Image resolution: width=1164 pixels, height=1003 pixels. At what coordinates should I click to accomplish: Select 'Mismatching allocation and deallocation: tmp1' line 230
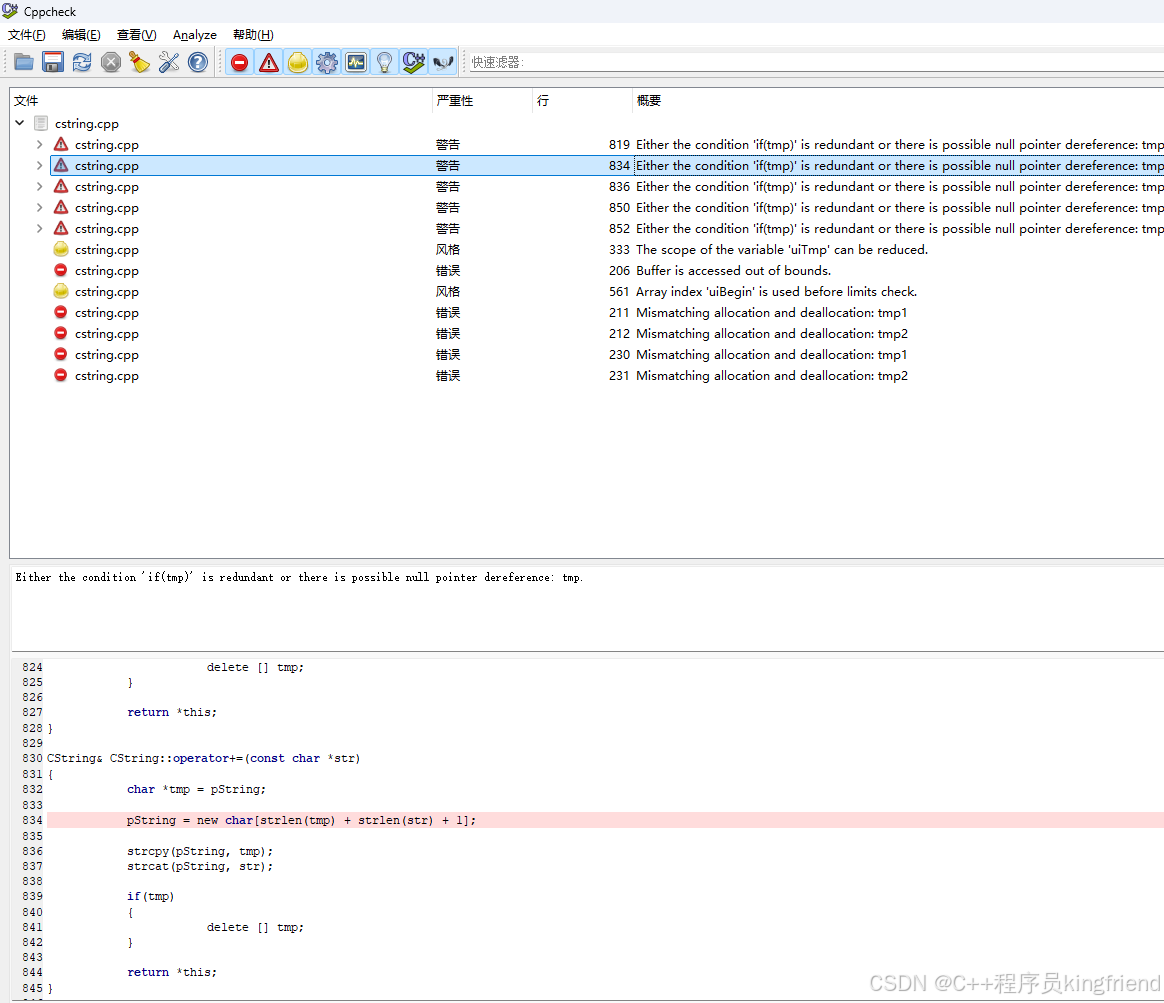[x=771, y=355]
